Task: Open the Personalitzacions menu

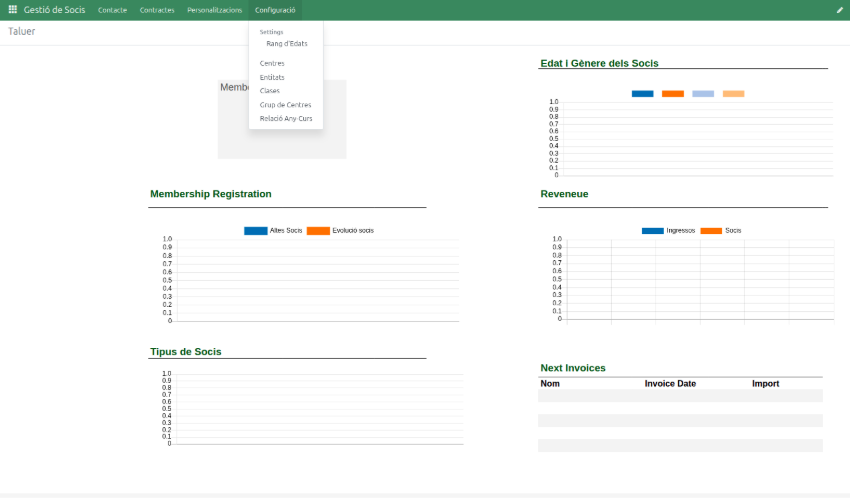Action: coord(215,10)
